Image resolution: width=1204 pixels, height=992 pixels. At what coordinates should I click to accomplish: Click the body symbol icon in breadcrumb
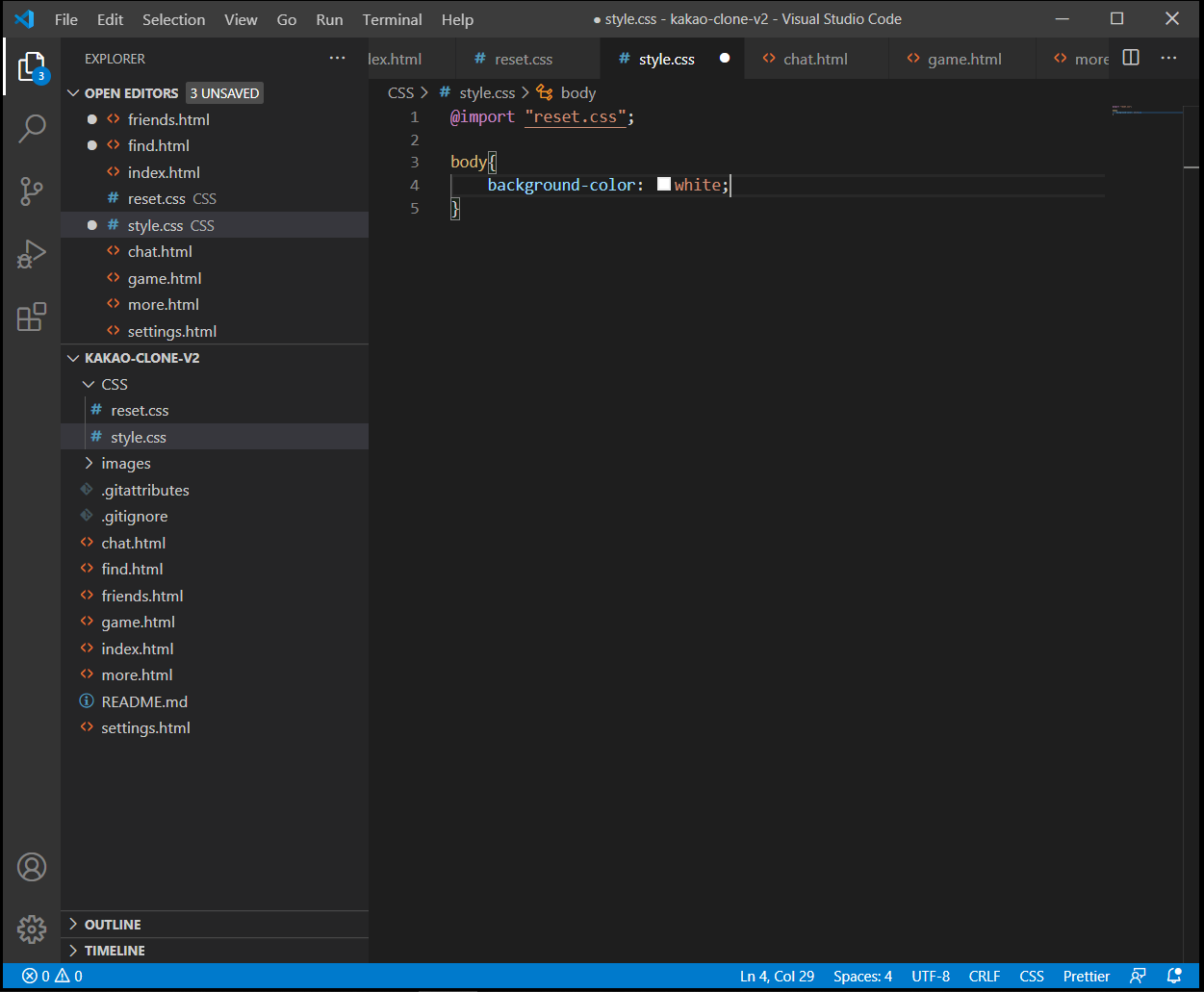545,92
